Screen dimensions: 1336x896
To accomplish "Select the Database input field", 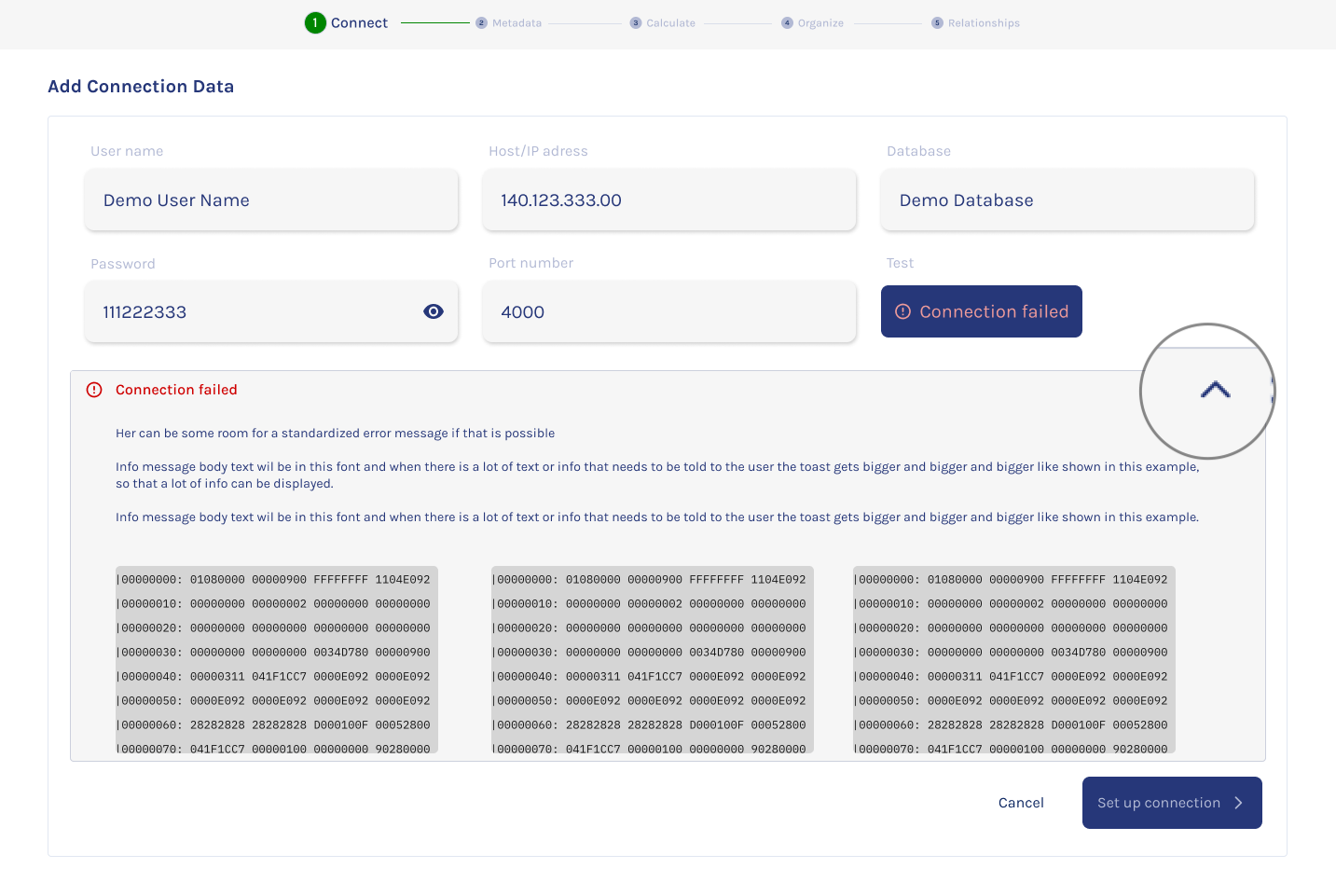I will 1067,200.
